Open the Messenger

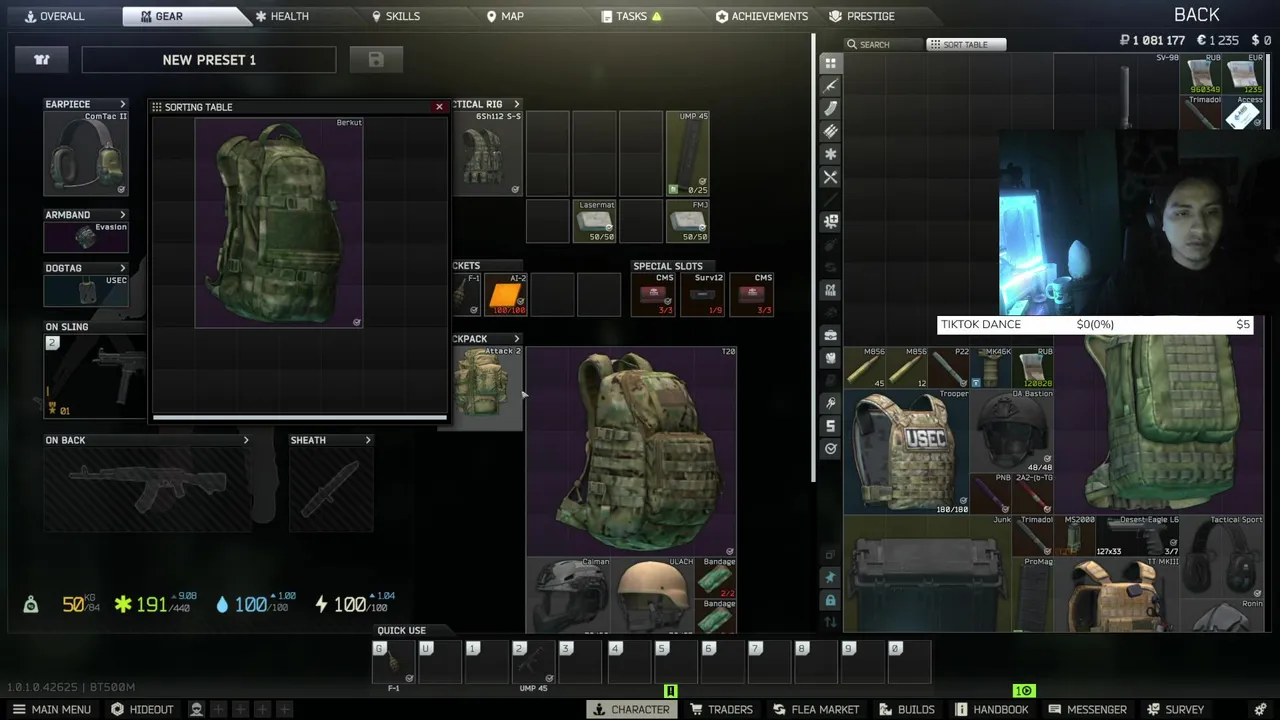click(1087, 710)
